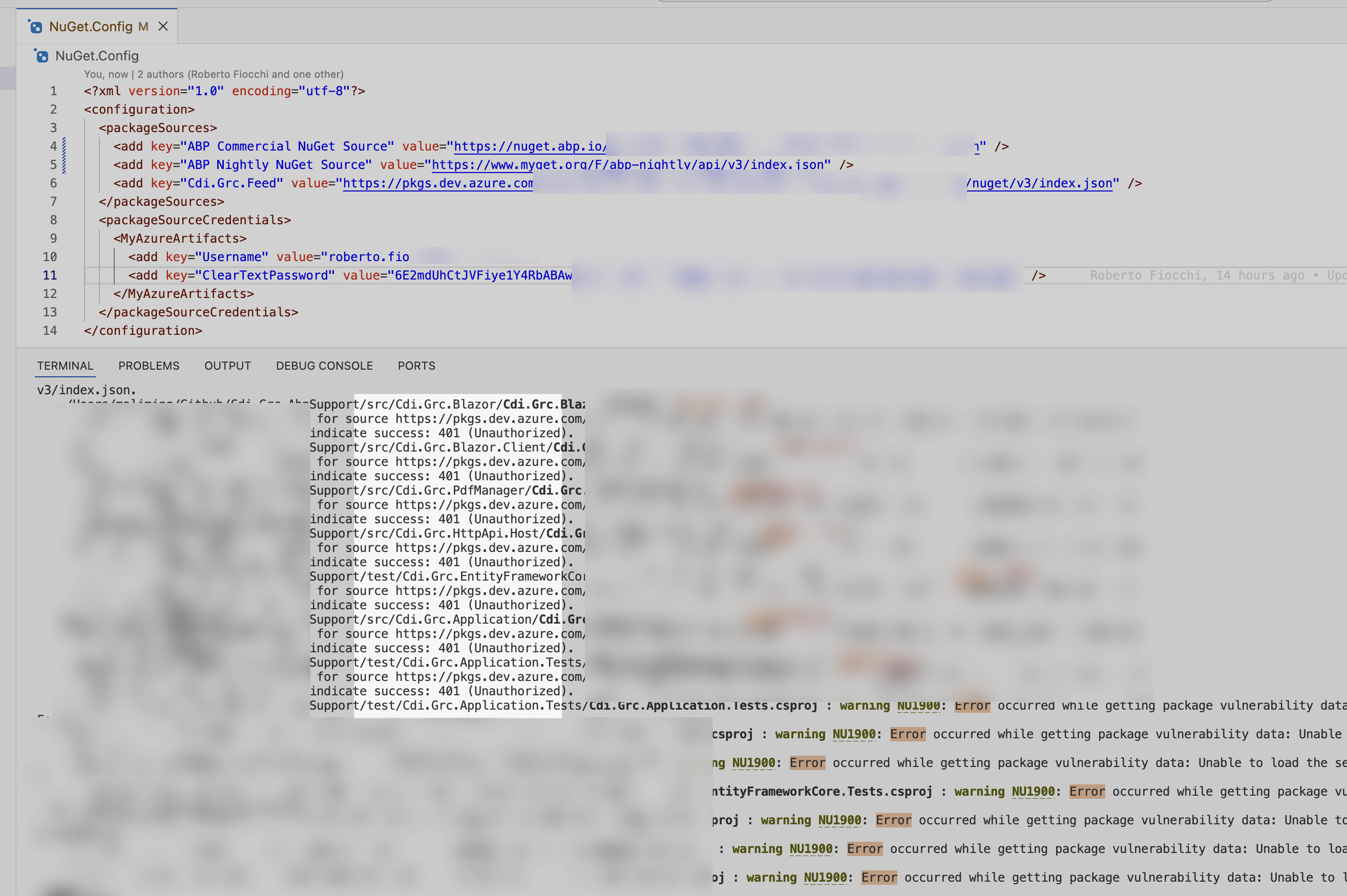Screen dimensions: 1347x896
Task: Click the 'Roberto Fiocchi, 14 hours ago' blame annotation
Action: point(1197,275)
